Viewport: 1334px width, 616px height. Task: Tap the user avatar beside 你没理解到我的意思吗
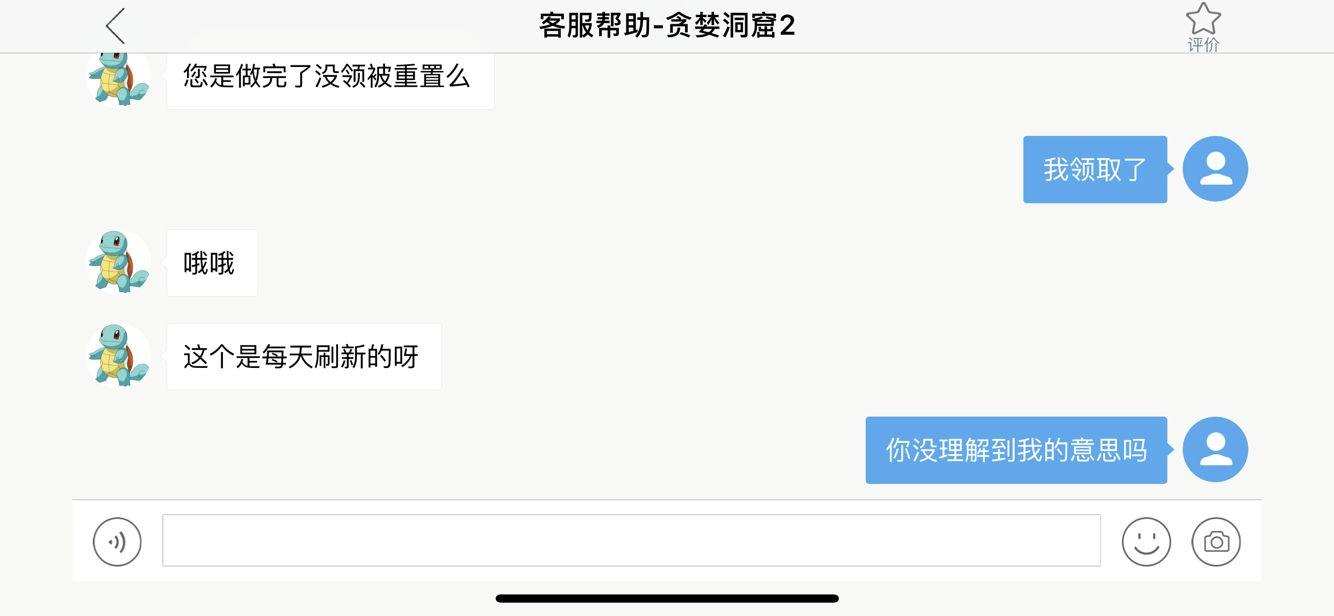1215,450
